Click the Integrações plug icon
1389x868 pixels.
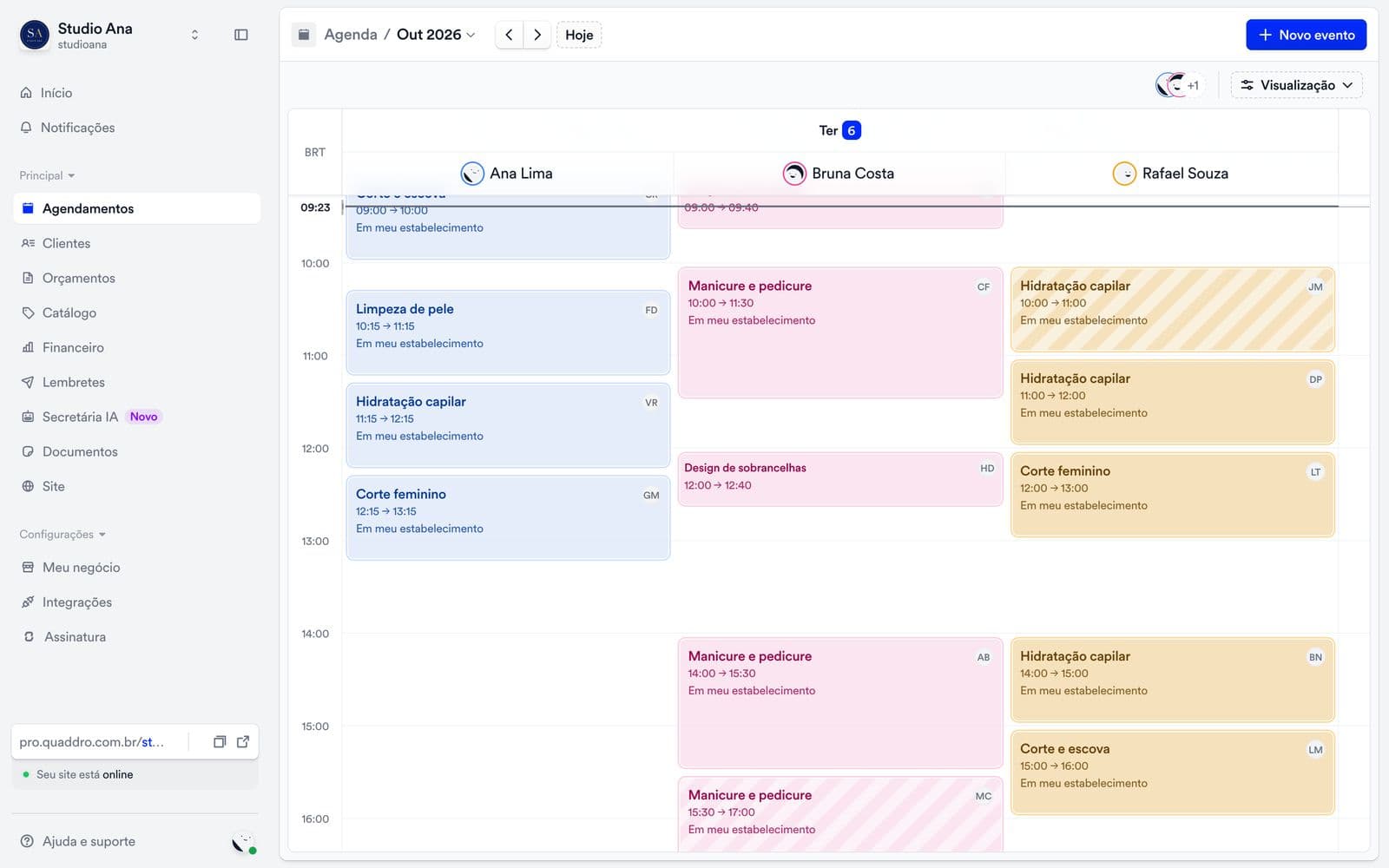point(28,602)
